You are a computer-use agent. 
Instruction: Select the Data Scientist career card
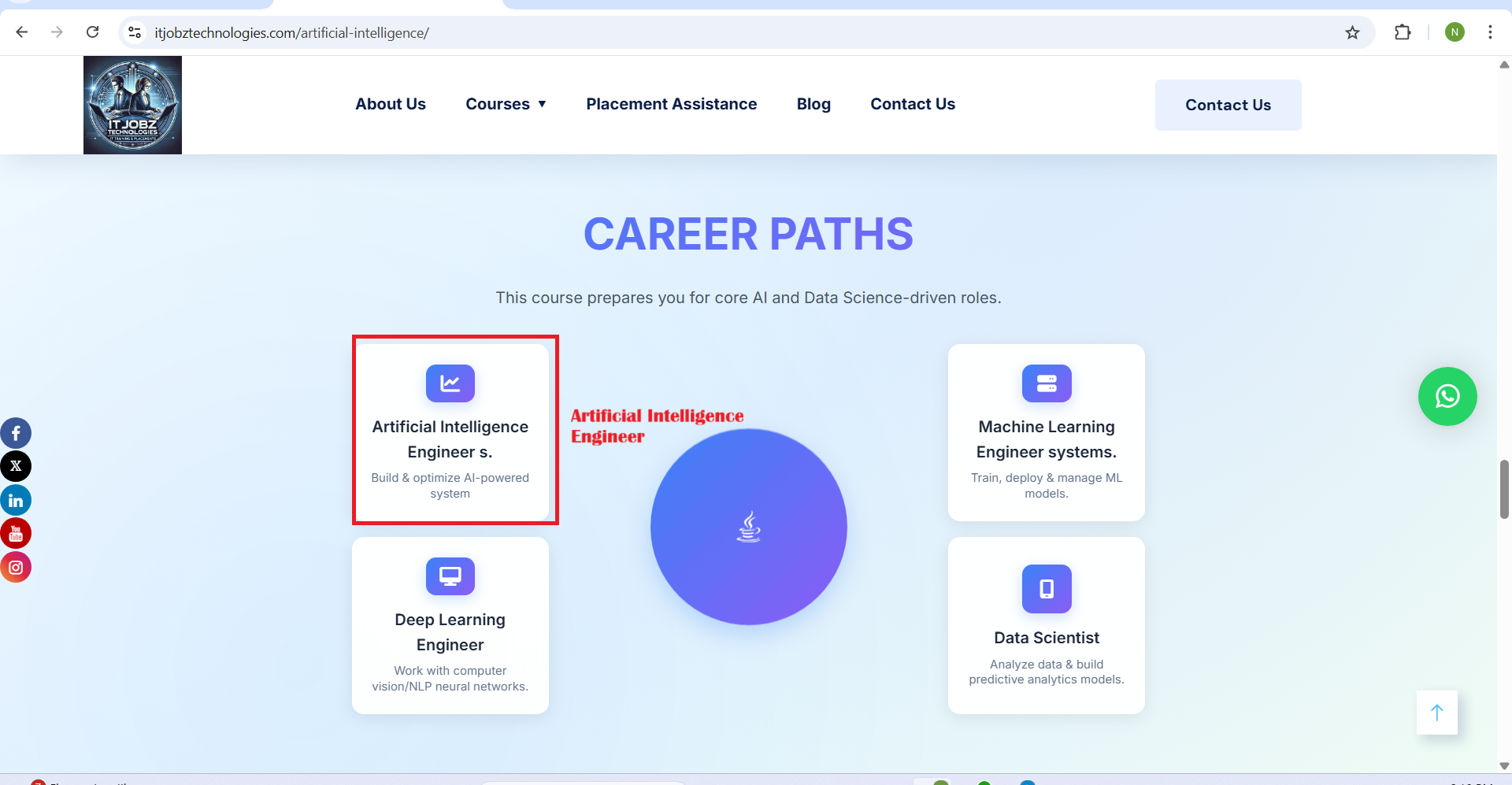point(1046,625)
